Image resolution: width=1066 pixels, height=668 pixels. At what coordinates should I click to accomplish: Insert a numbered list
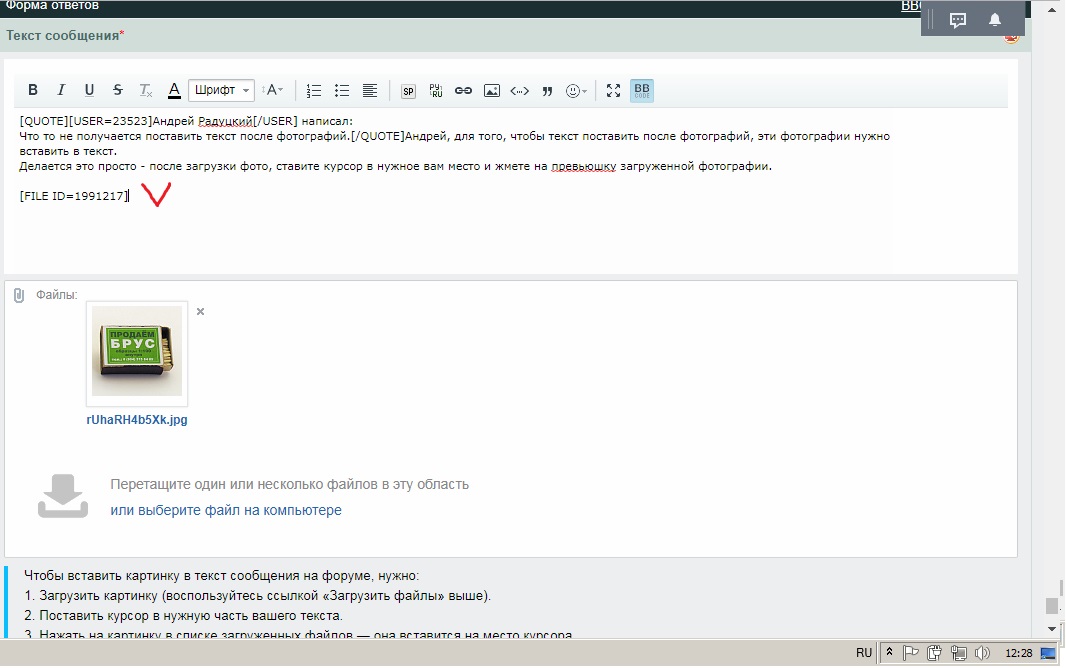pos(314,90)
